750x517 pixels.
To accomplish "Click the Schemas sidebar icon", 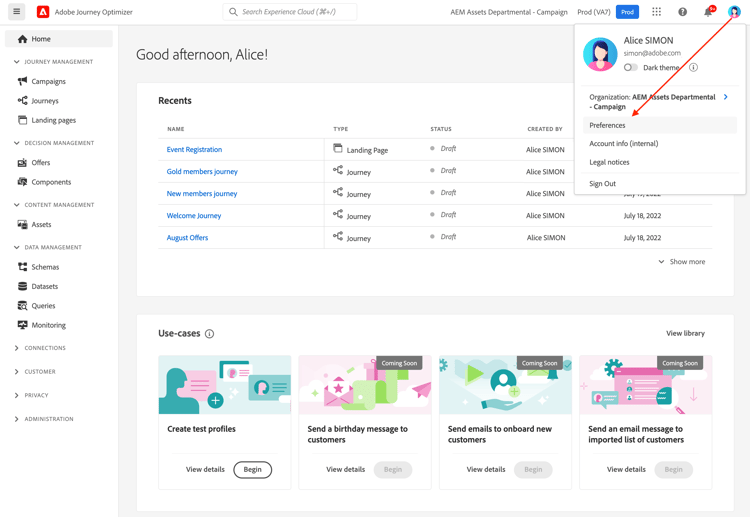I will point(22,267).
